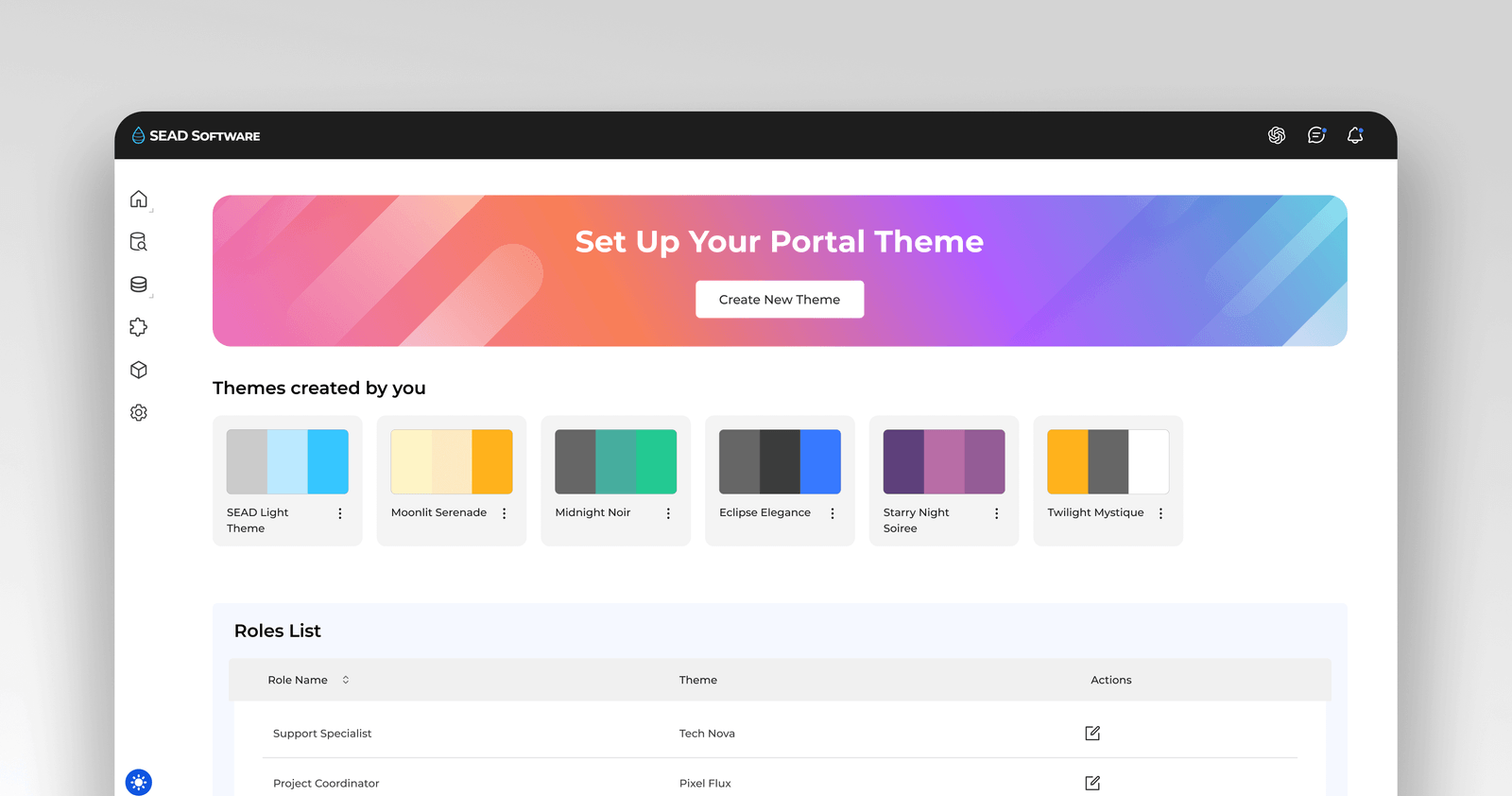Open the cube package sidebar icon

(x=139, y=370)
